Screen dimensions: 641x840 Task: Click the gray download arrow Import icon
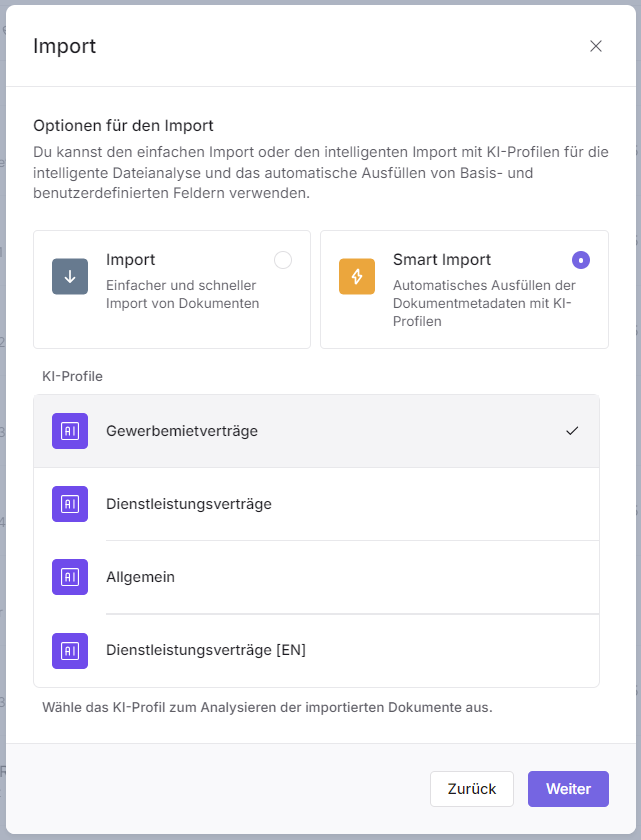[70, 277]
